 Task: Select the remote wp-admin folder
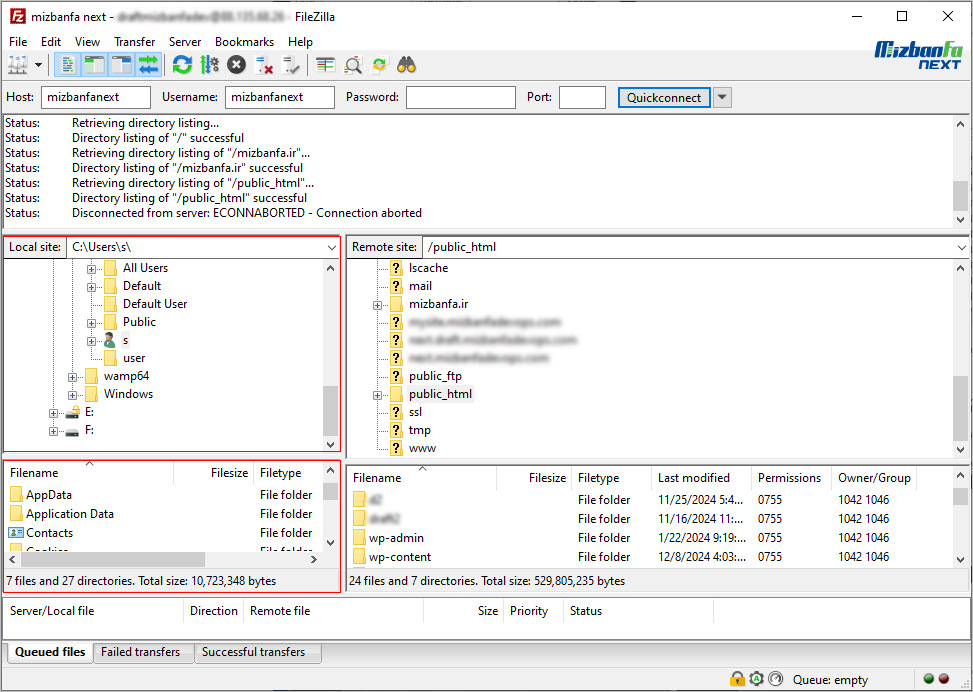(x=396, y=537)
